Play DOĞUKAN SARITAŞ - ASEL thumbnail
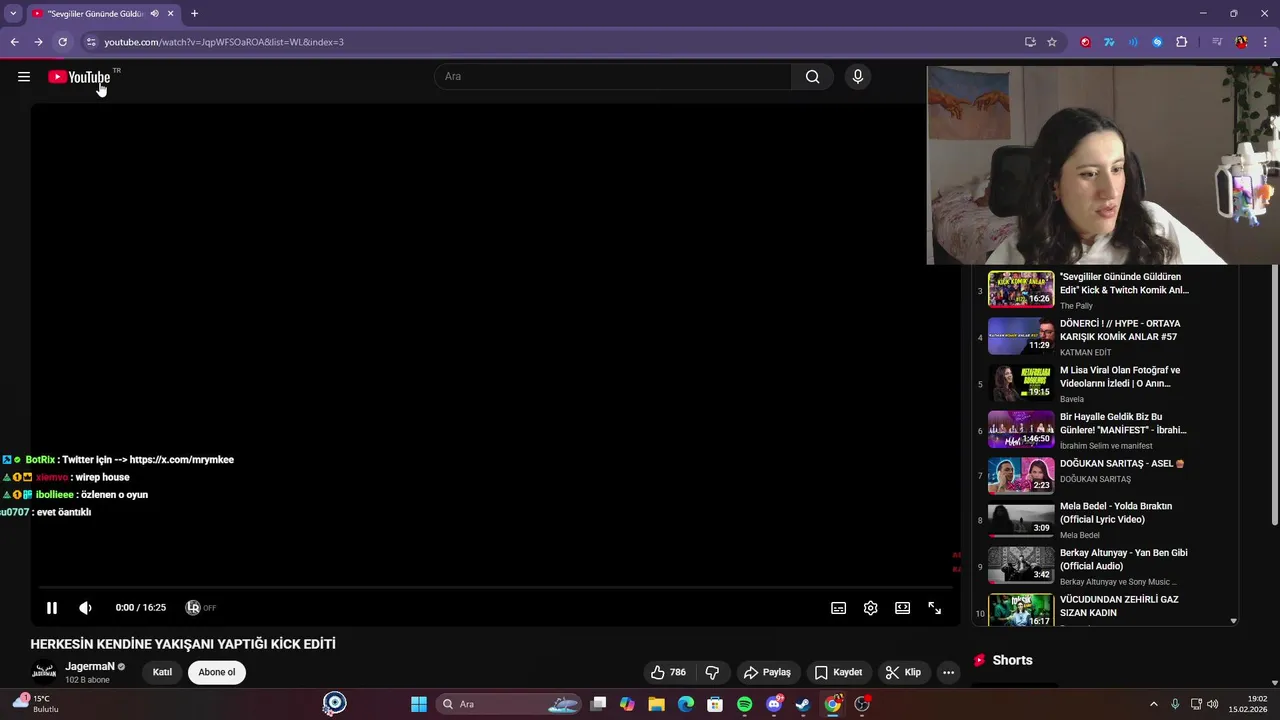Viewport: 1280px width, 720px height. pyautogui.click(x=1021, y=476)
